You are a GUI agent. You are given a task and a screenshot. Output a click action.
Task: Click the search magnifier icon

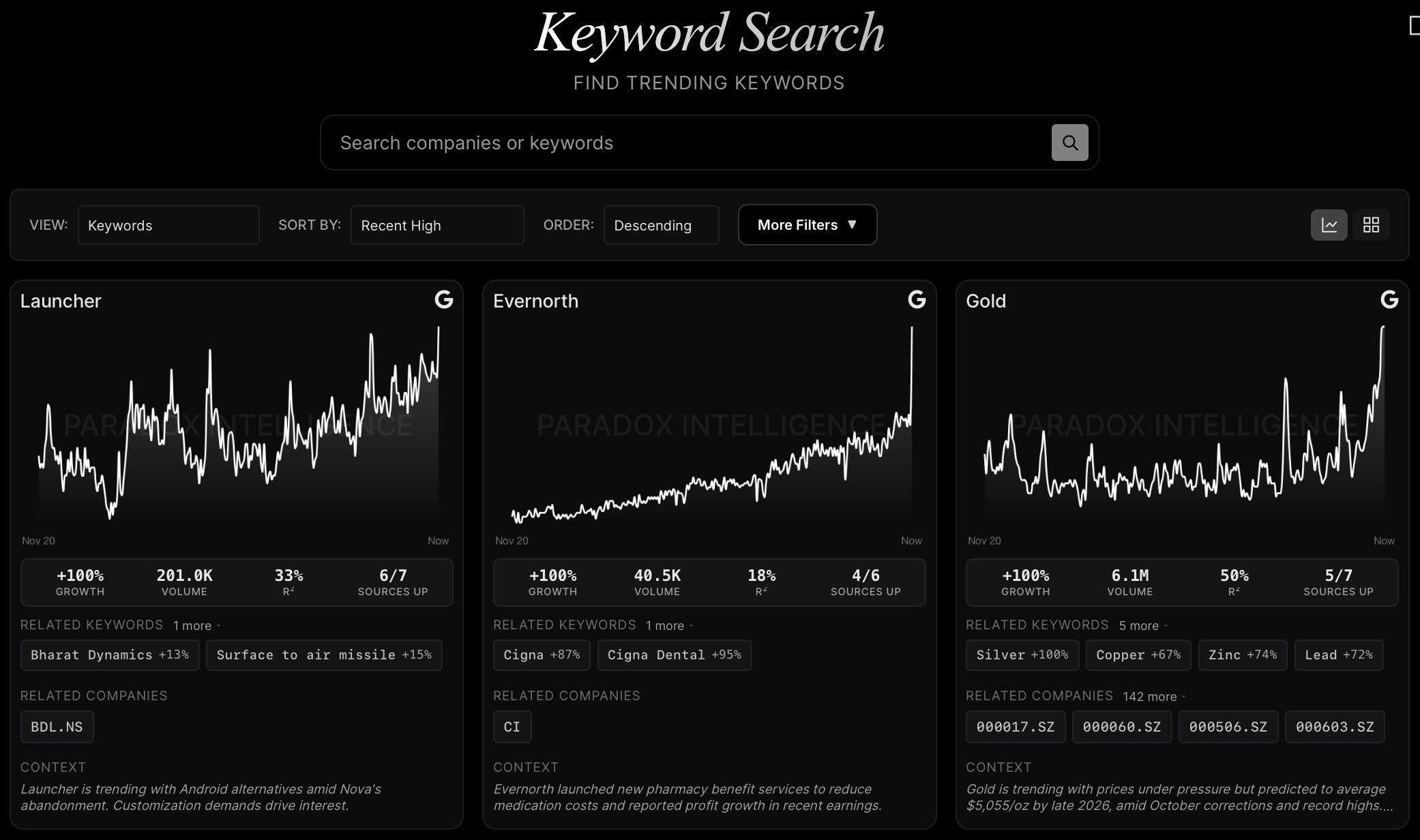click(1069, 142)
